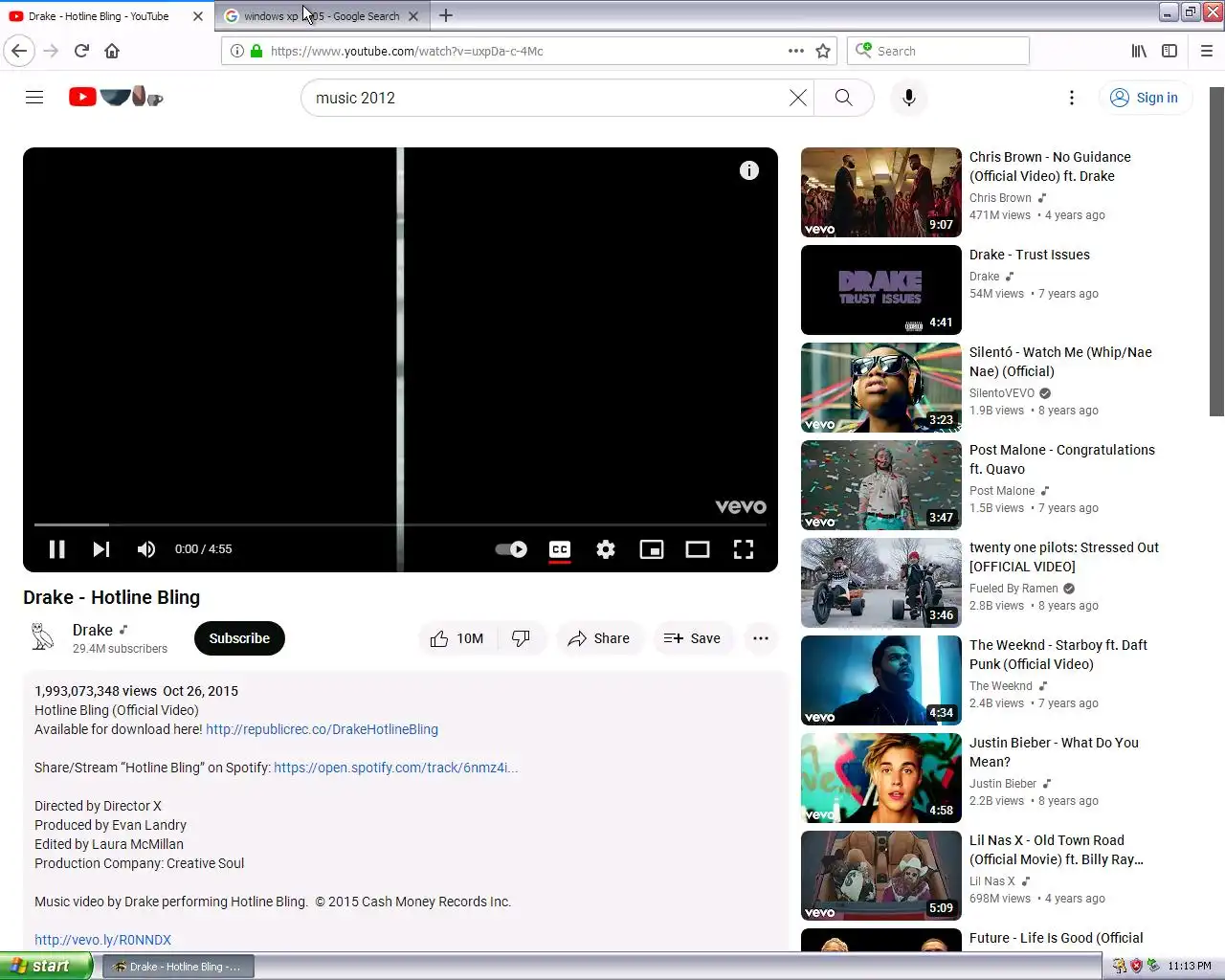Skip to the next video
1225x980 pixels.
pos(100,549)
